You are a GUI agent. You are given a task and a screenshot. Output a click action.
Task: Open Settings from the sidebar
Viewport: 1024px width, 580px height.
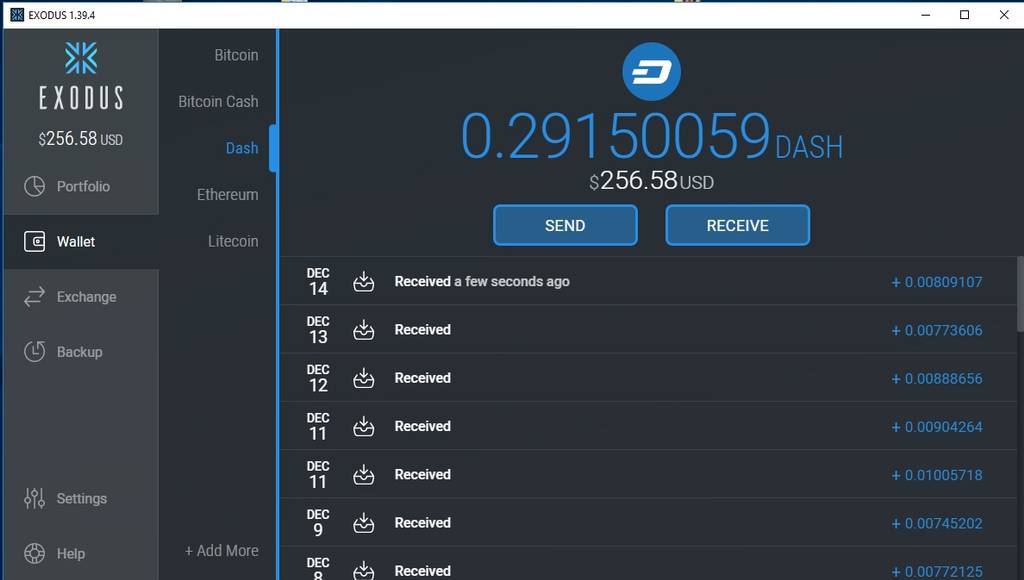click(81, 498)
